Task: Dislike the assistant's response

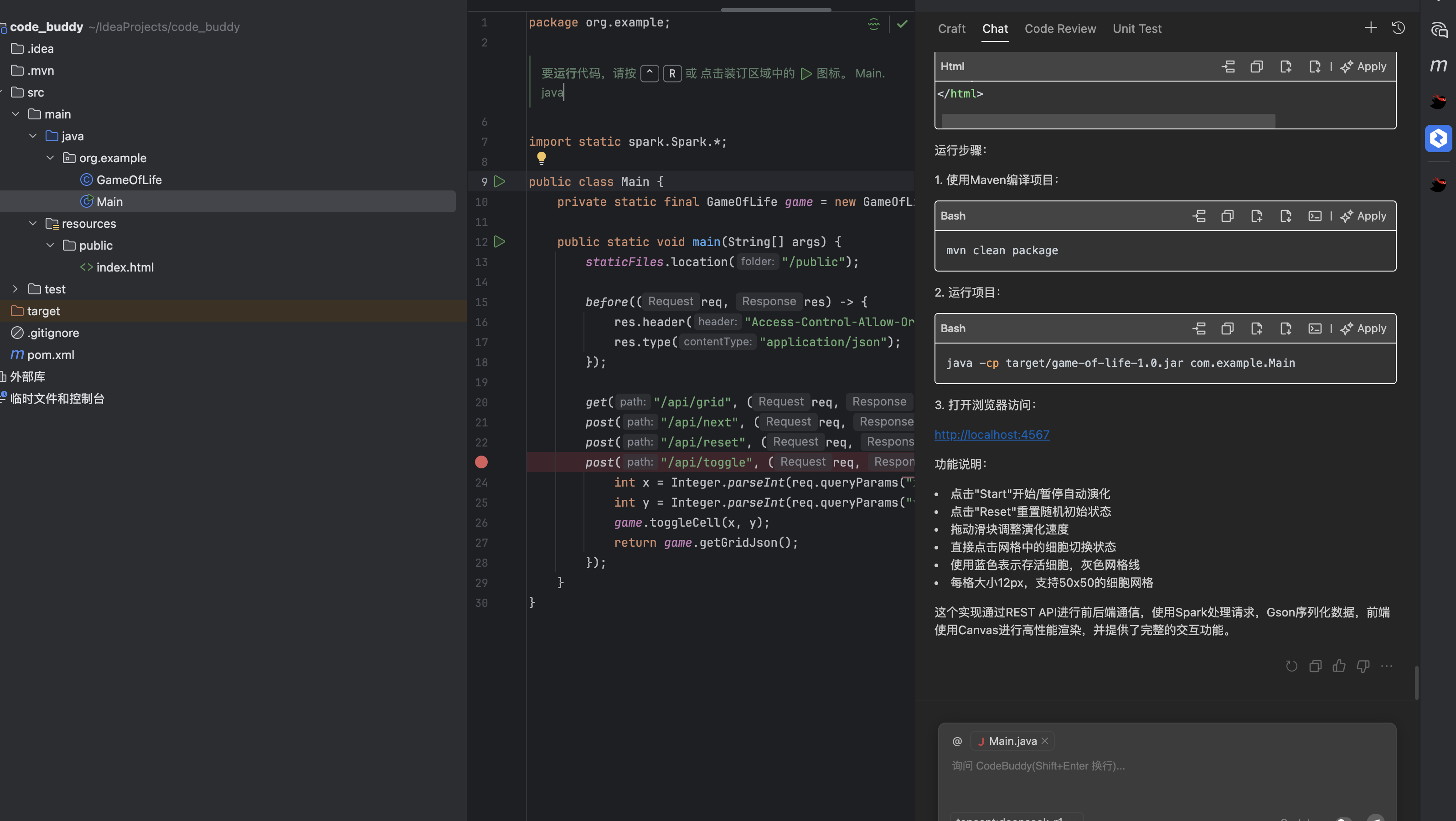Action: coord(1363,666)
